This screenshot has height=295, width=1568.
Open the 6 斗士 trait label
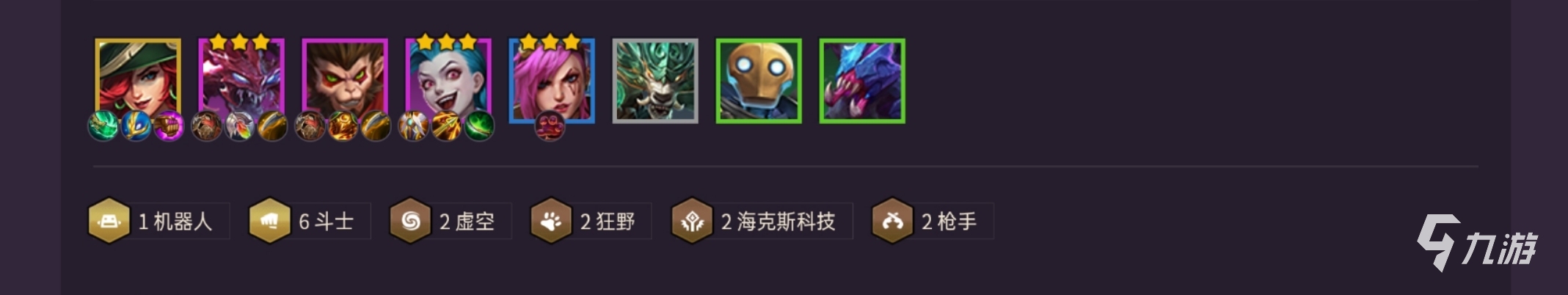point(327,222)
